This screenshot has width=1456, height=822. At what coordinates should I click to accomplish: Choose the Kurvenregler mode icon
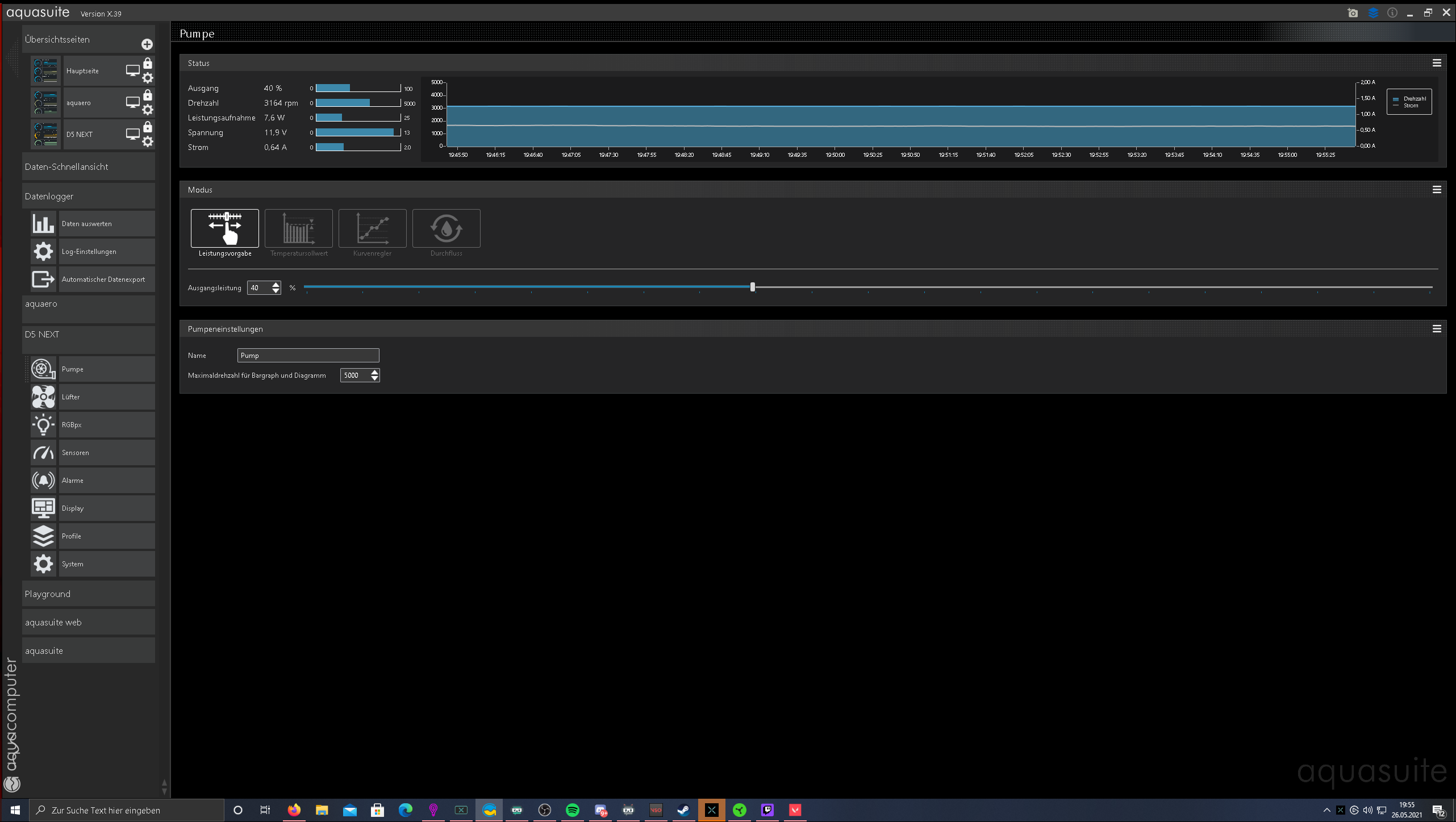[x=372, y=228]
